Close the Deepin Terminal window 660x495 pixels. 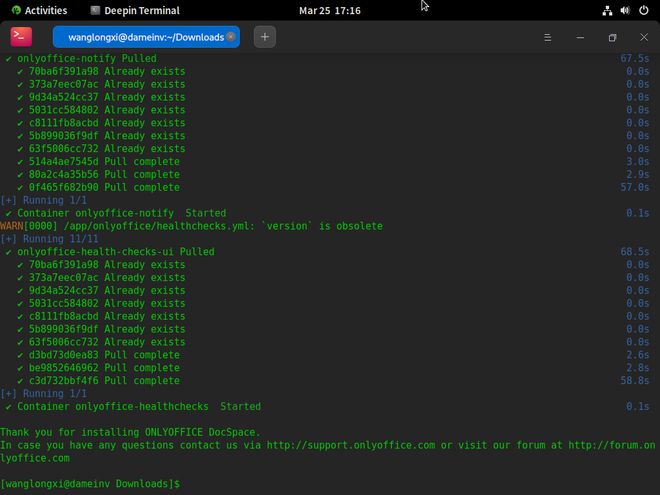[643, 37]
